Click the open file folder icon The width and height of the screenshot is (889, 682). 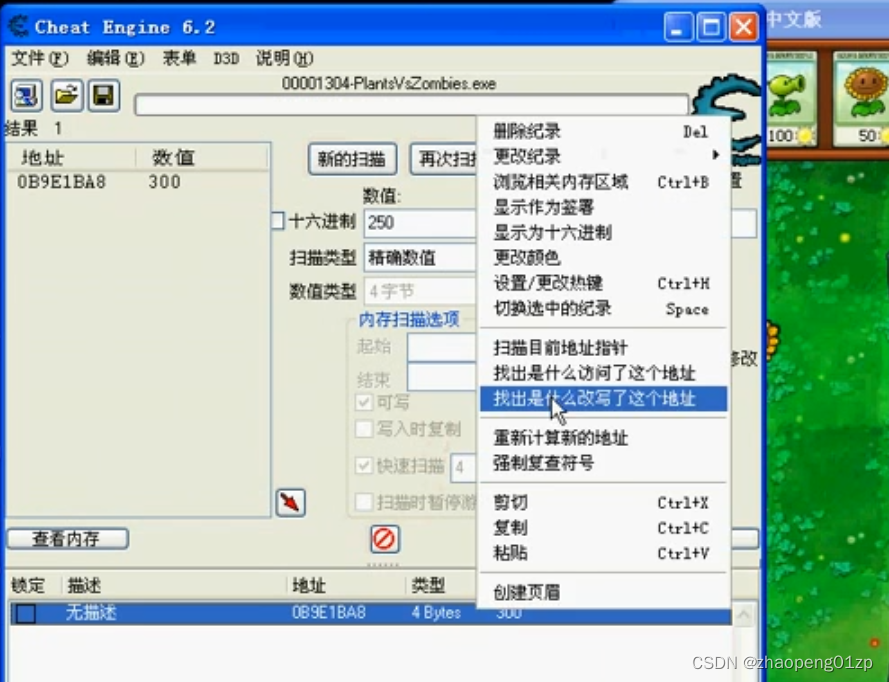click(x=66, y=95)
